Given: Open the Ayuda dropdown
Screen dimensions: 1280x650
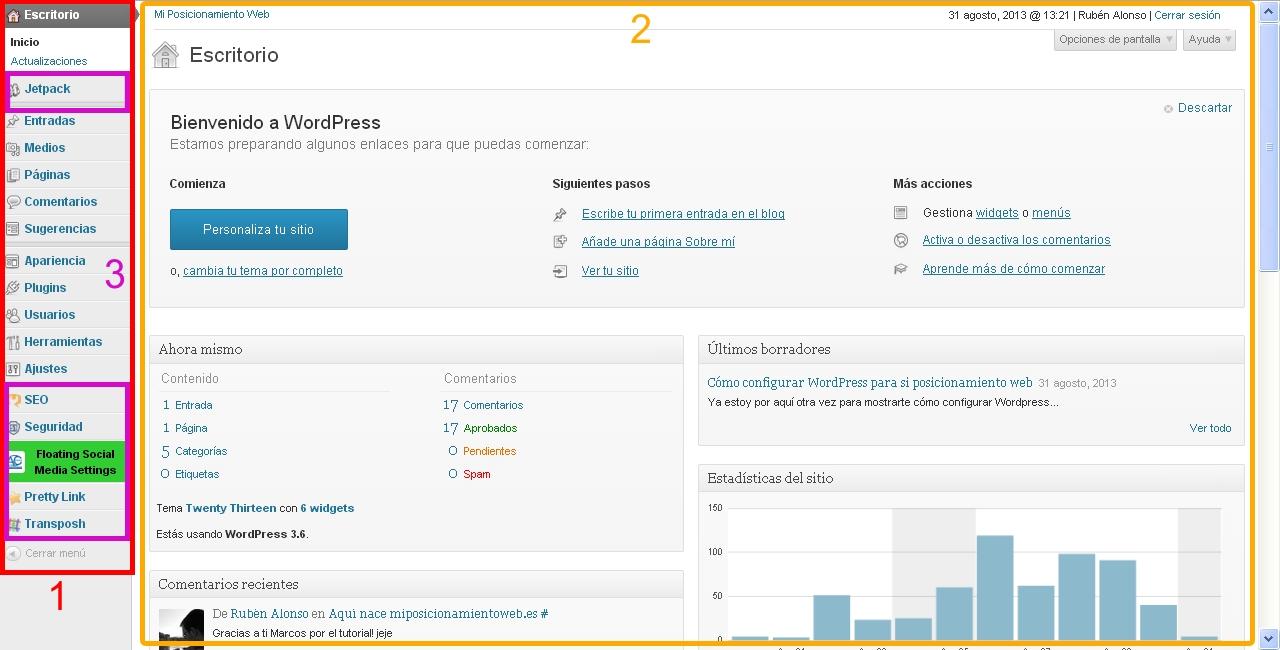Looking at the screenshot, I should pos(1207,39).
